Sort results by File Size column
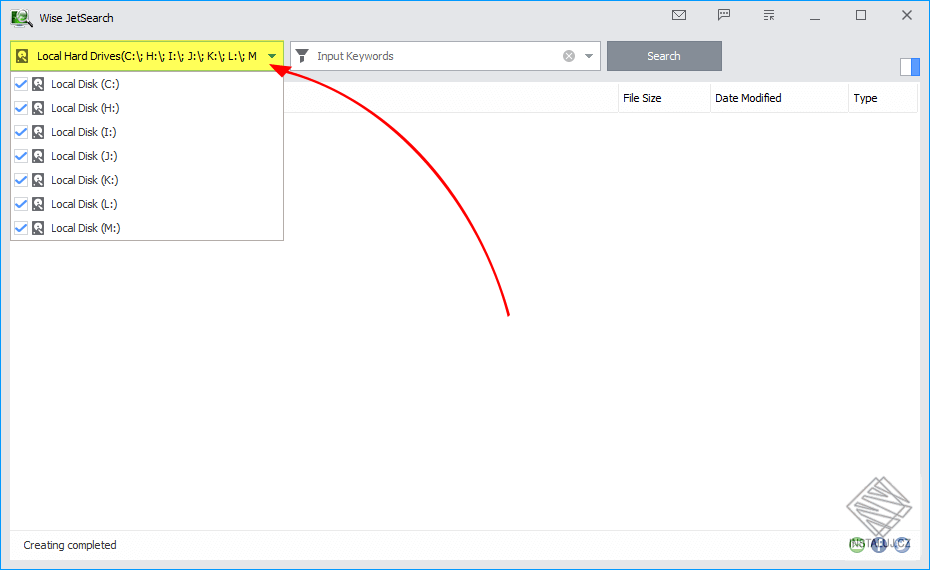 (x=642, y=98)
